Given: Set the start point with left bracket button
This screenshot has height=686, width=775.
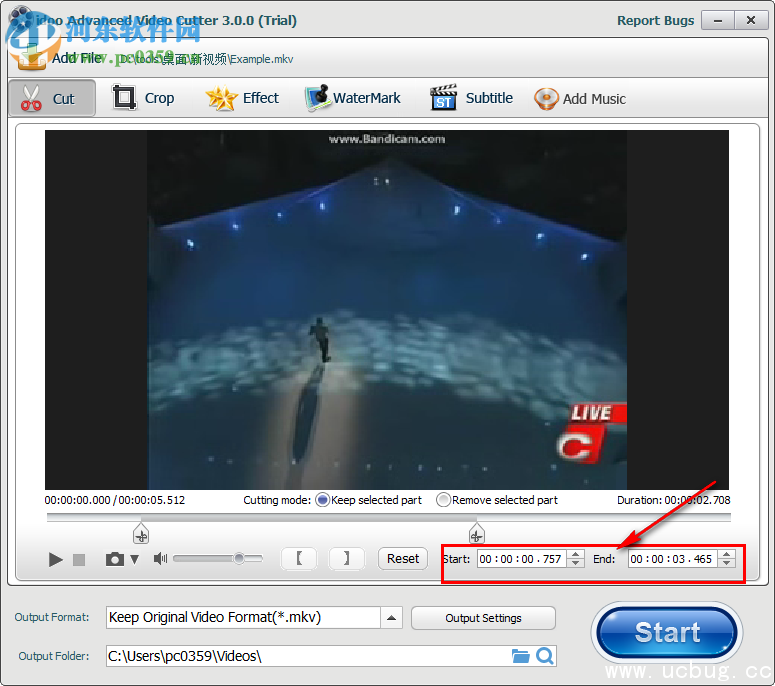Looking at the screenshot, I should tap(299, 558).
